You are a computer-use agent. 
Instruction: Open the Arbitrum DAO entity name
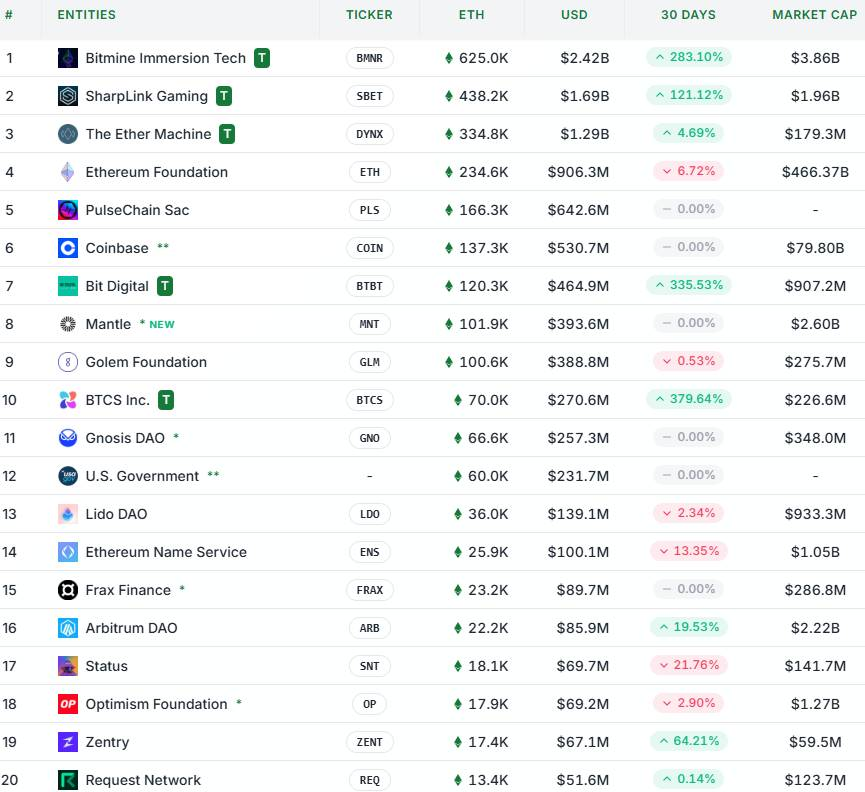pyautogui.click(x=131, y=628)
